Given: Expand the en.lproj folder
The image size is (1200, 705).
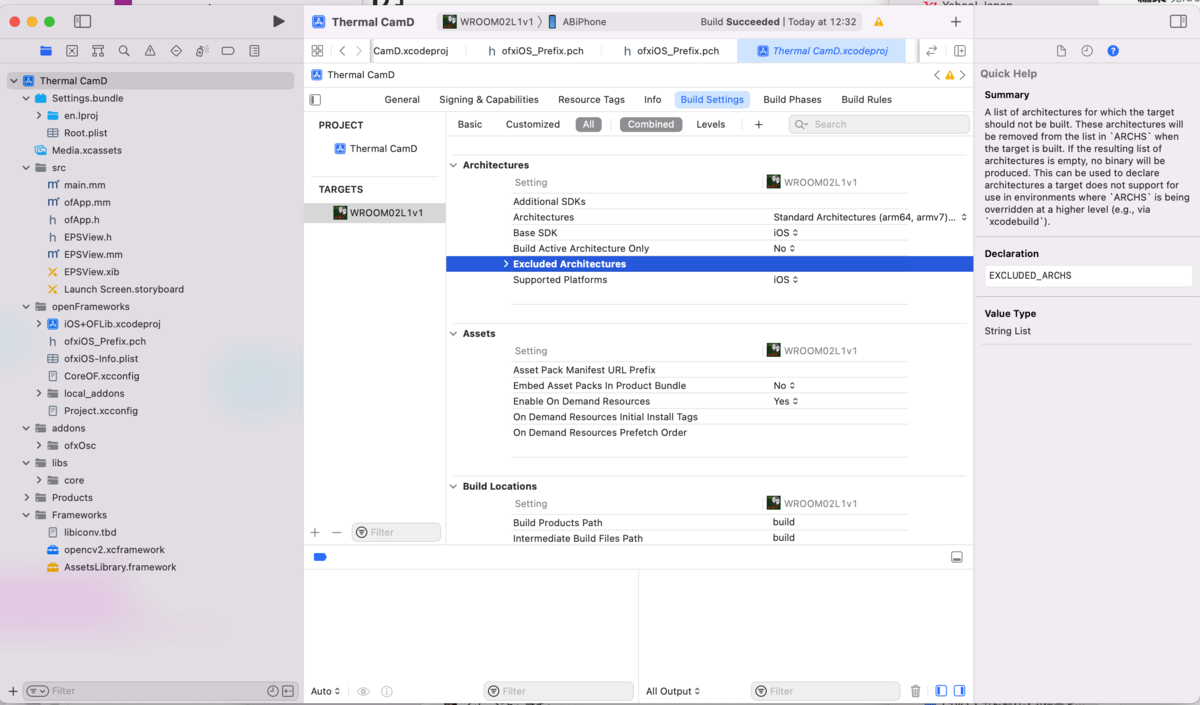Looking at the screenshot, I should (39, 116).
